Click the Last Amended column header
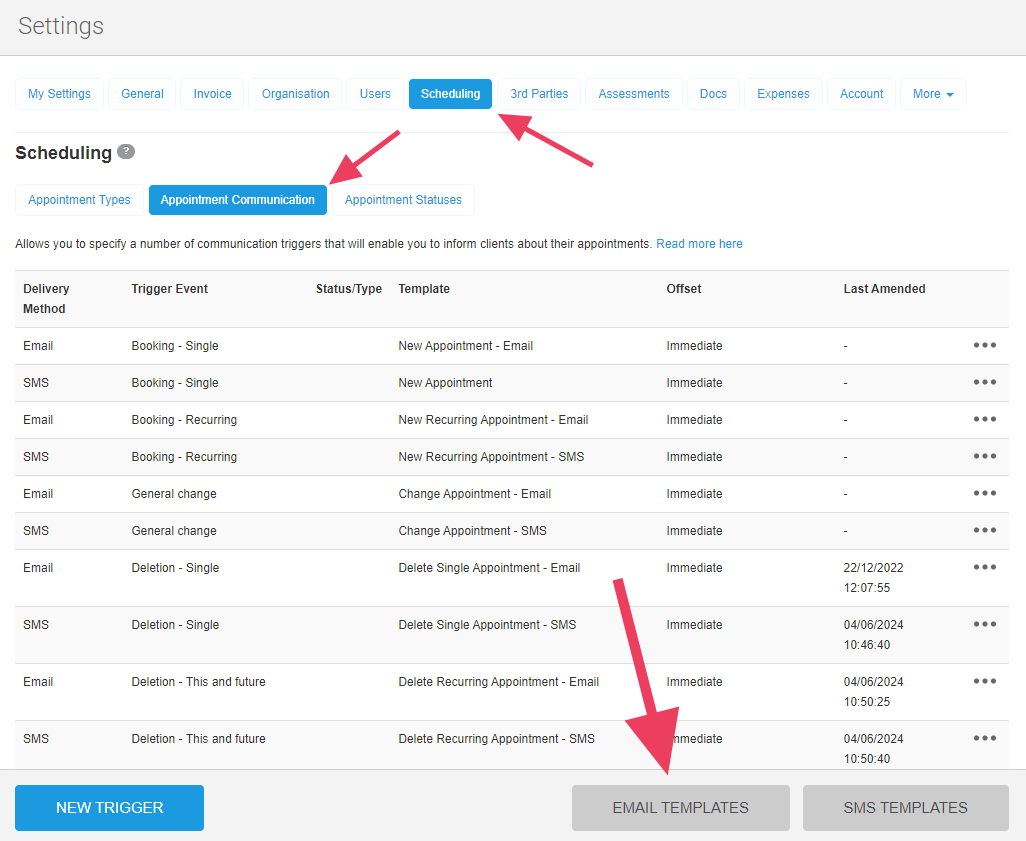1026x841 pixels. click(x=884, y=289)
